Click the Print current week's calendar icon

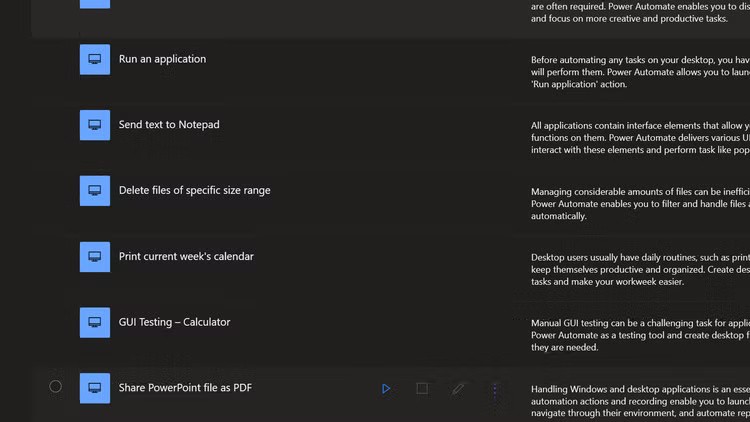(x=95, y=257)
